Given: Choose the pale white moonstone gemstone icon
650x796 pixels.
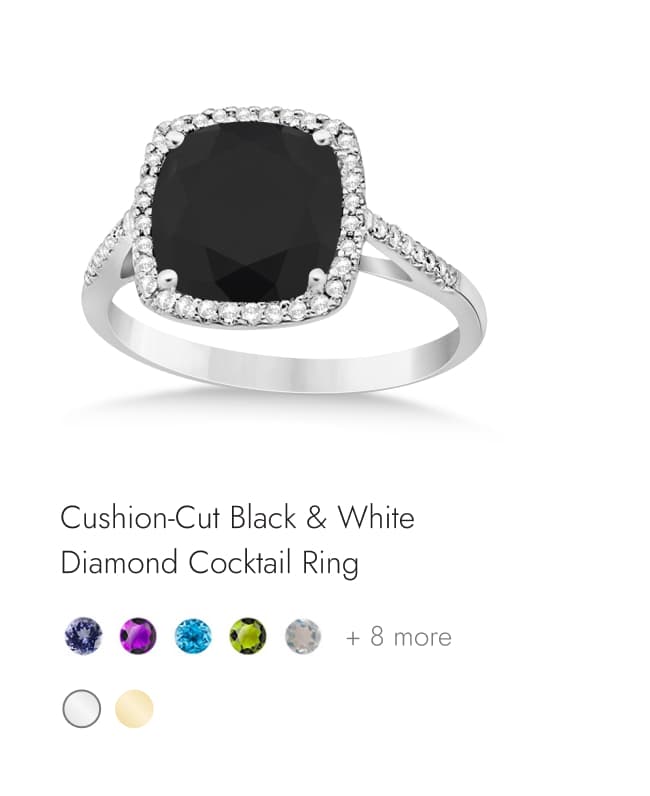Looking at the screenshot, I should coord(303,636).
